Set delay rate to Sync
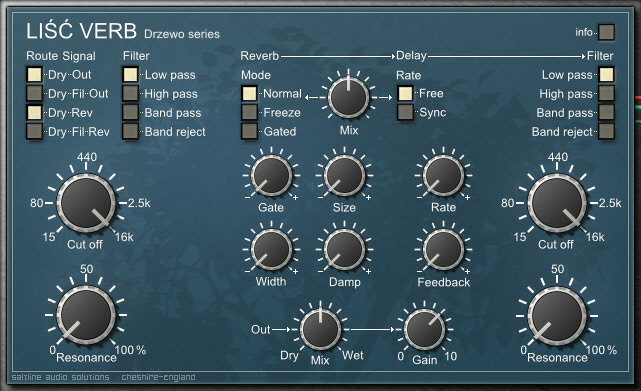 coord(405,112)
